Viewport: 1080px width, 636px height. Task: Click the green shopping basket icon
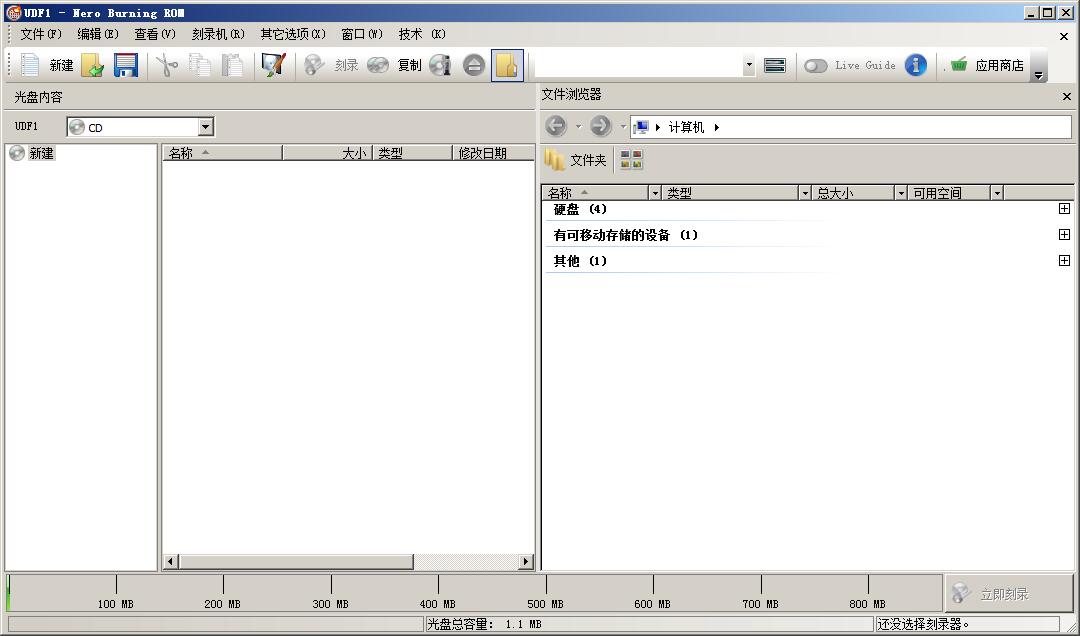[959, 65]
